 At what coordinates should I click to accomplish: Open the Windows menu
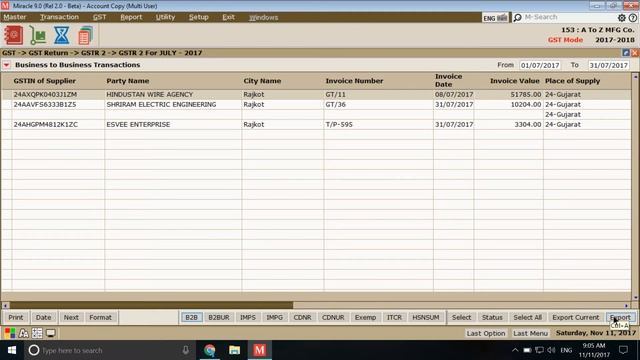[263, 17]
